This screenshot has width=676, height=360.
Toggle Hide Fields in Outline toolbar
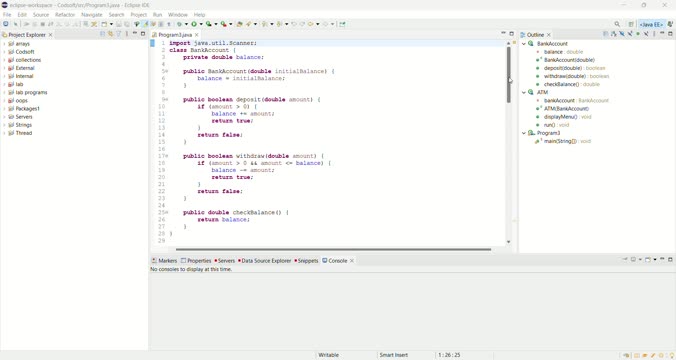[x=622, y=34]
